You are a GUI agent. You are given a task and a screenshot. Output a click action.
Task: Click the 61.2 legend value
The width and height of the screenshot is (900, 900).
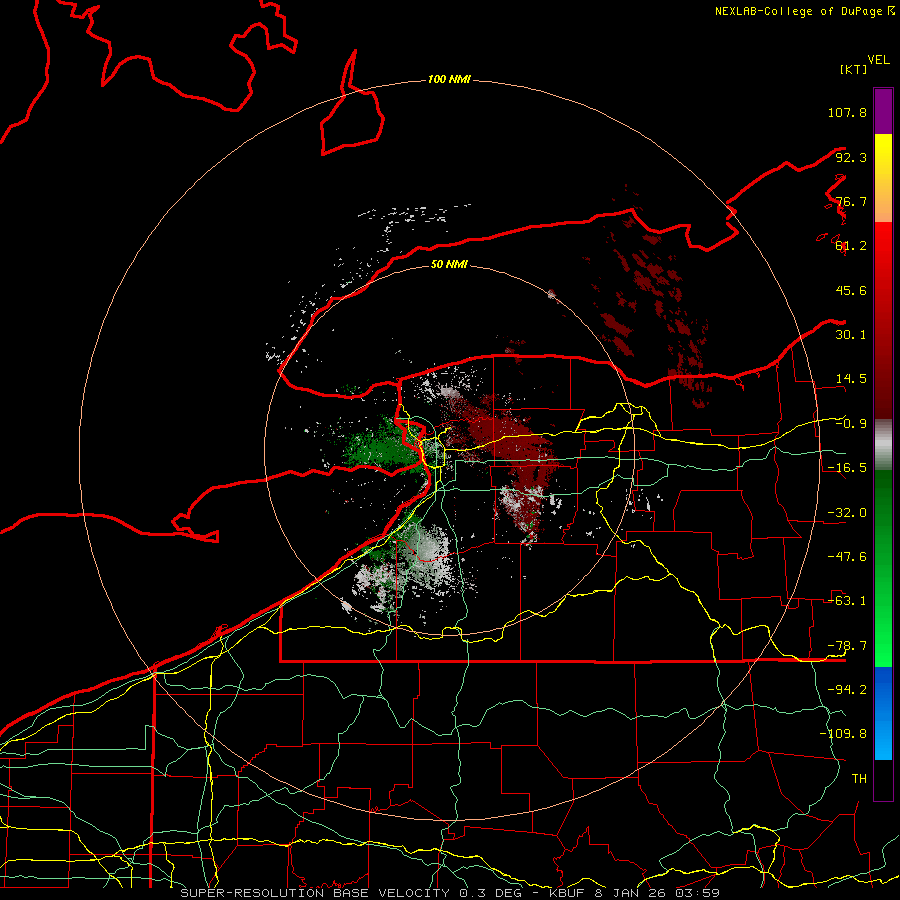pyautogui.click(x=851, y=246)
